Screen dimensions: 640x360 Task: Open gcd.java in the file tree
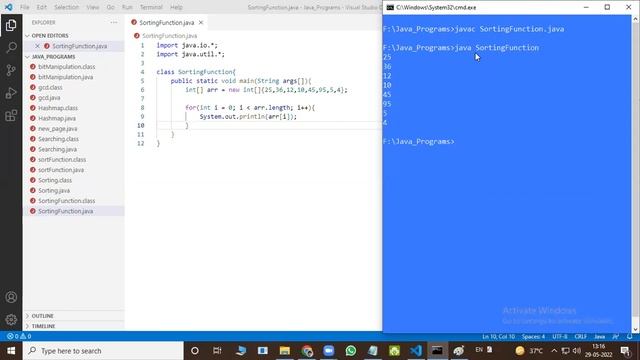click(x=49, y=98)
